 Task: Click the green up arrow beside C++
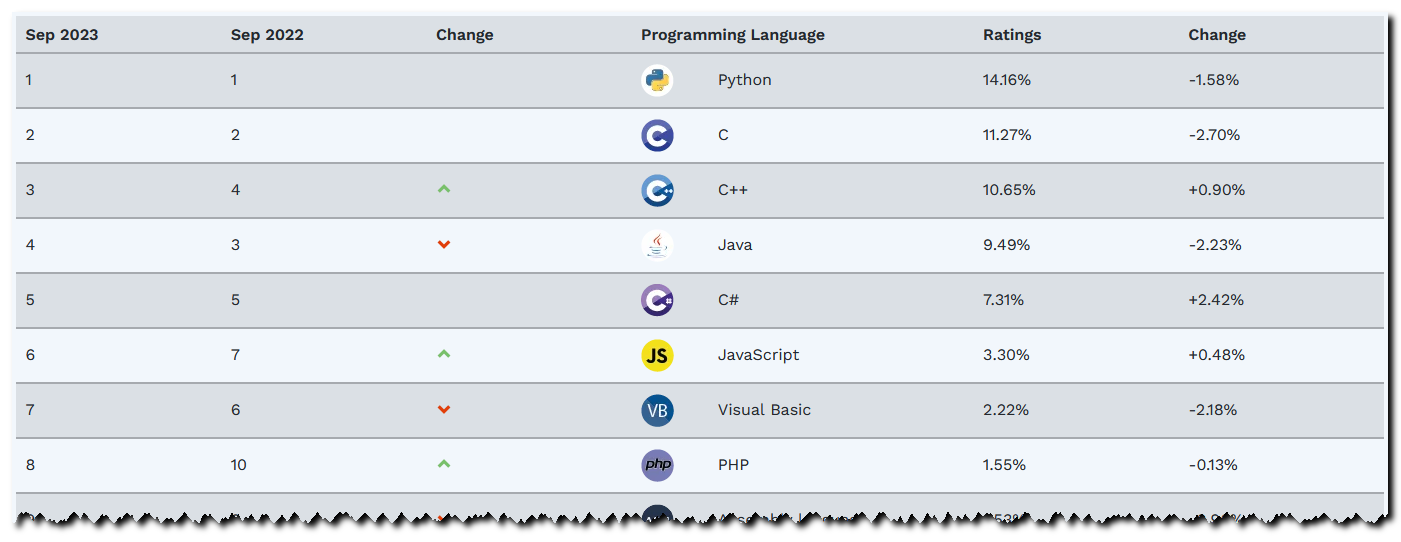444,189
